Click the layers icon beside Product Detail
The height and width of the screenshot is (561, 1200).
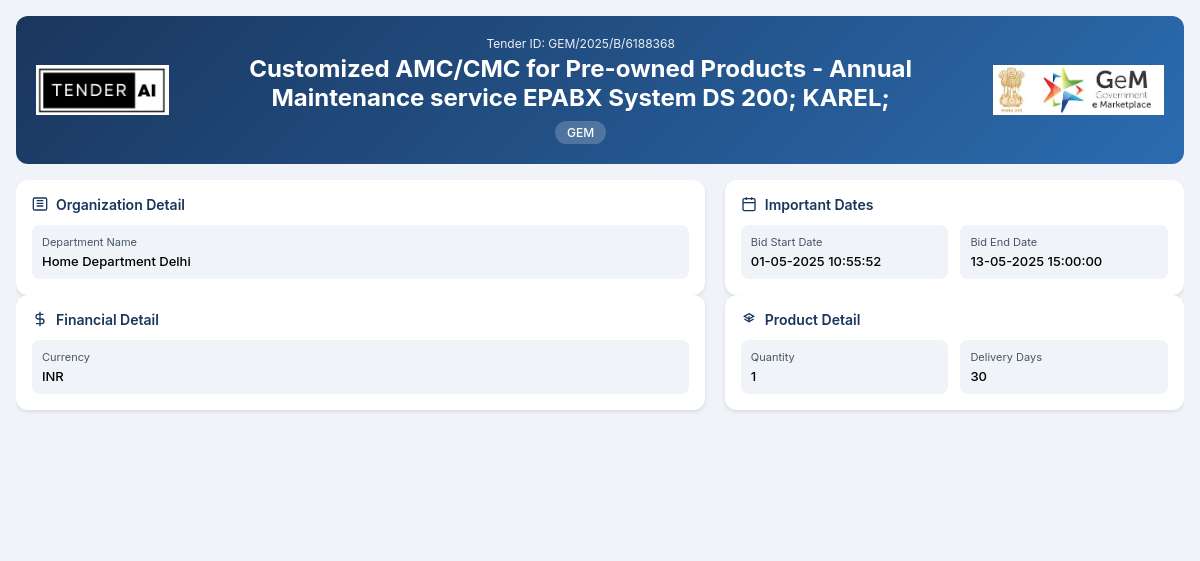(749, 318)
